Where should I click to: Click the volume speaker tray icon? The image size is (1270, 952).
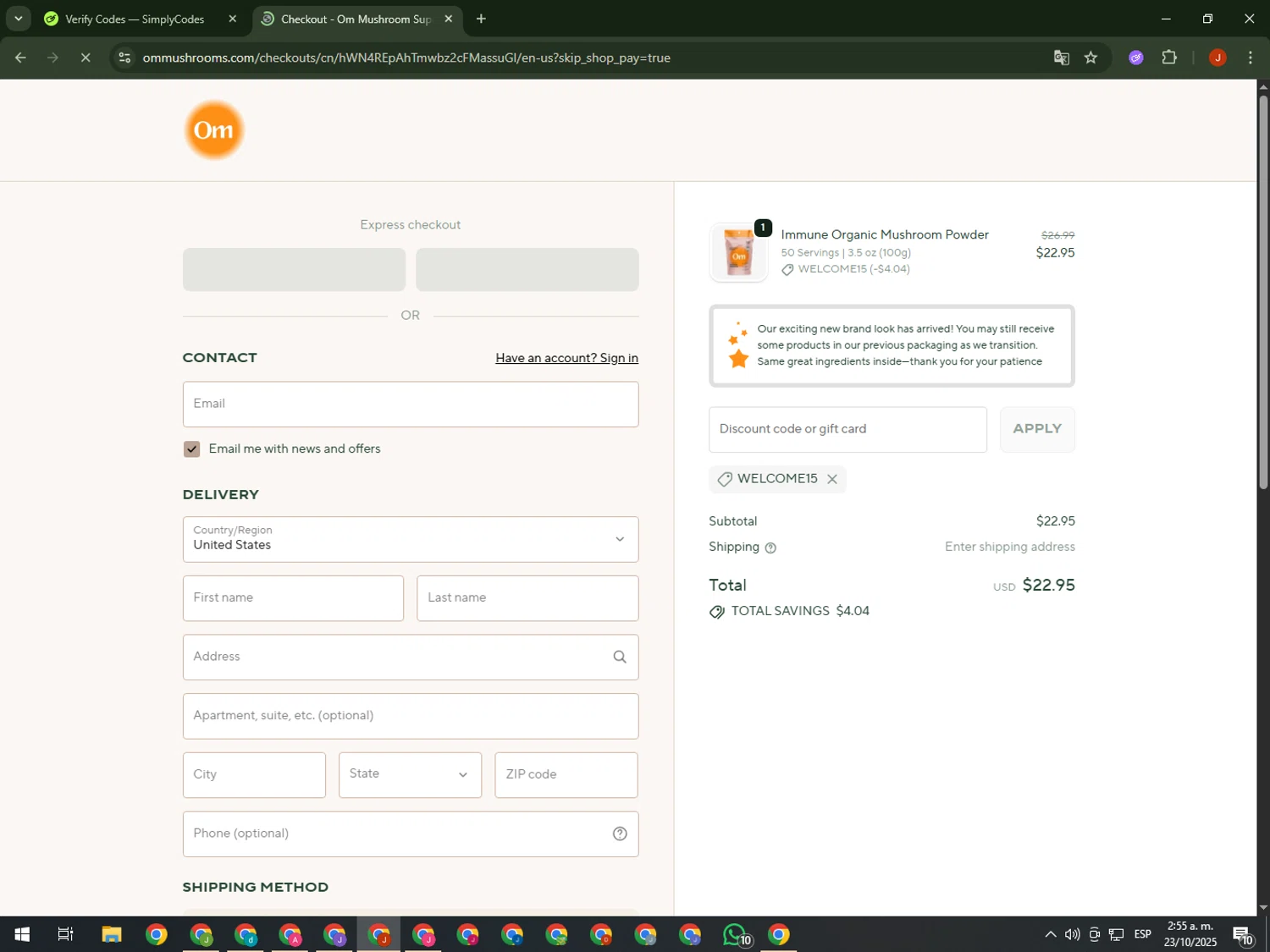click(1072, 934)
